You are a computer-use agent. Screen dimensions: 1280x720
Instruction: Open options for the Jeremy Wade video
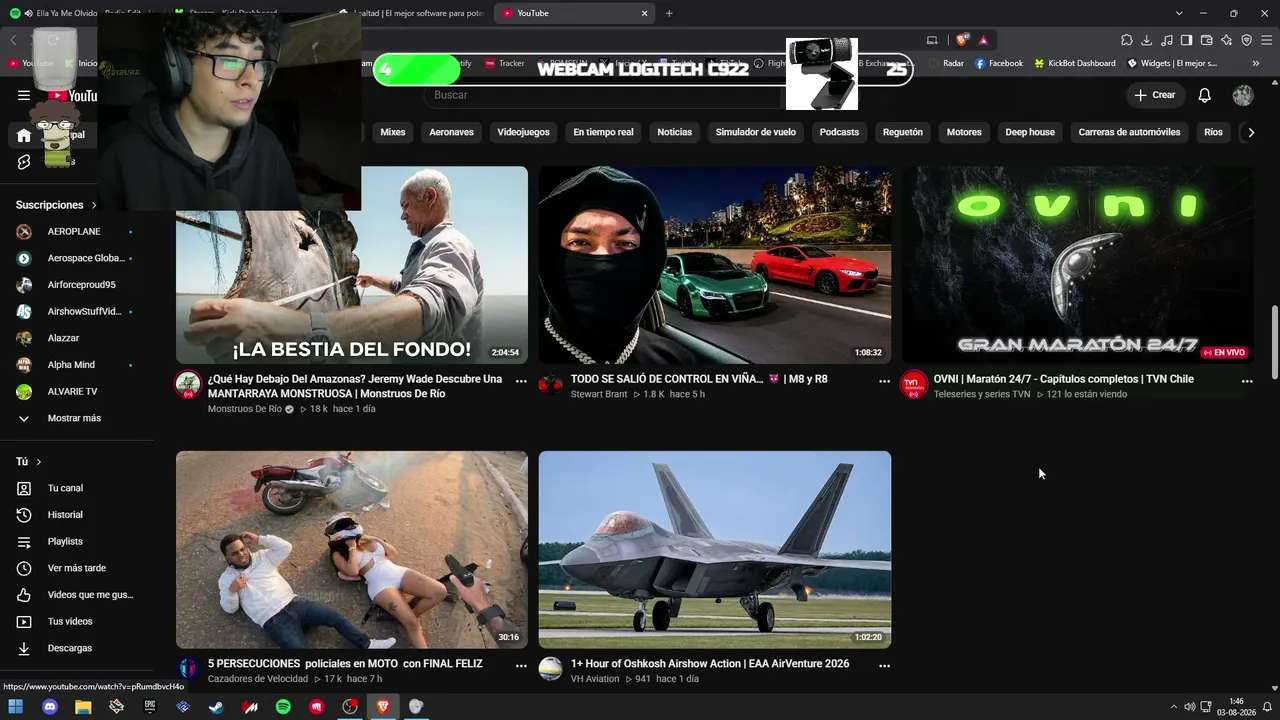point(521,381)
